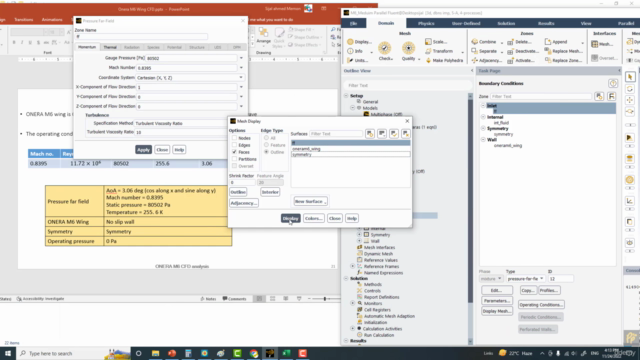The width and height of the screenshot is (640, 360).
Task: Click Operating Conditions button
Action: click(x=541, y=305)
